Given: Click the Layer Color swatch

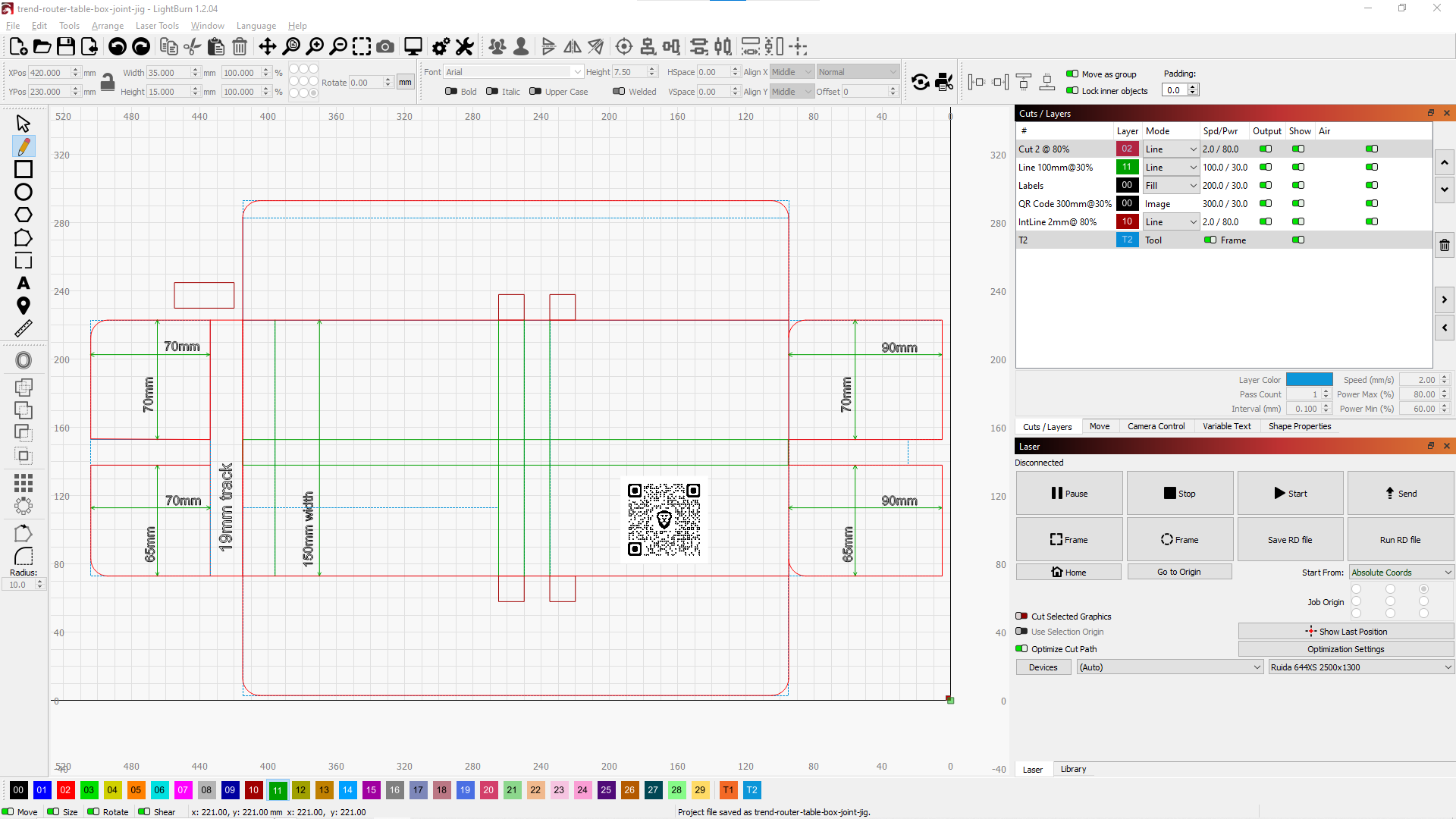Looking at the screenshot, I should click(x=1309, y=378).
